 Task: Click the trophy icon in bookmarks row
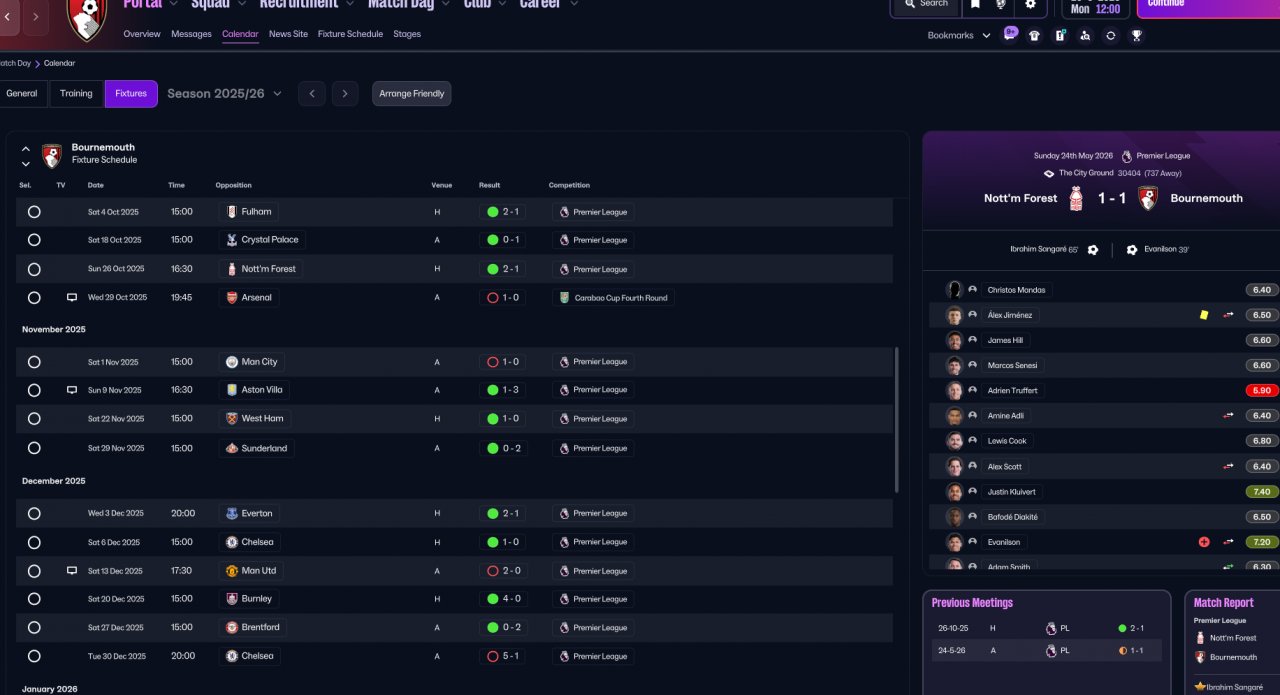tap(1136, 36)
